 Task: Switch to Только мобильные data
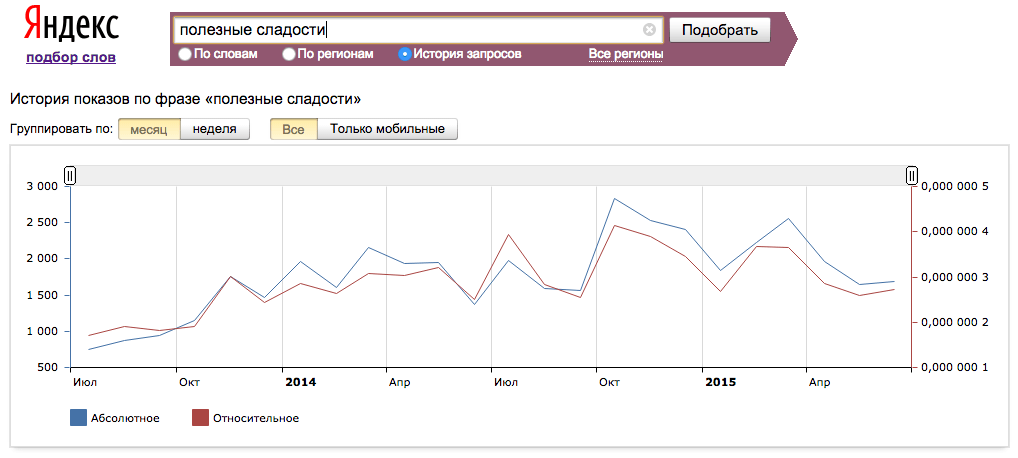pos(387,129)
